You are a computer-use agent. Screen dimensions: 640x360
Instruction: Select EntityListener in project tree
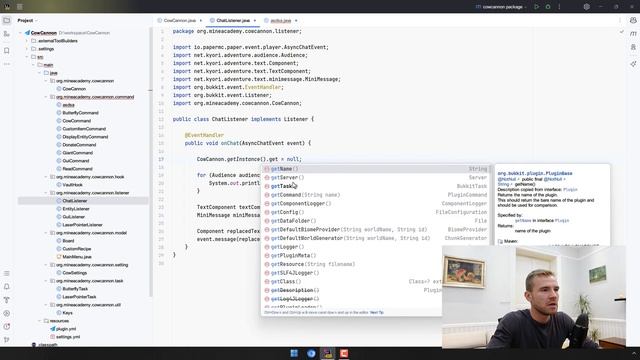point(76,209)
